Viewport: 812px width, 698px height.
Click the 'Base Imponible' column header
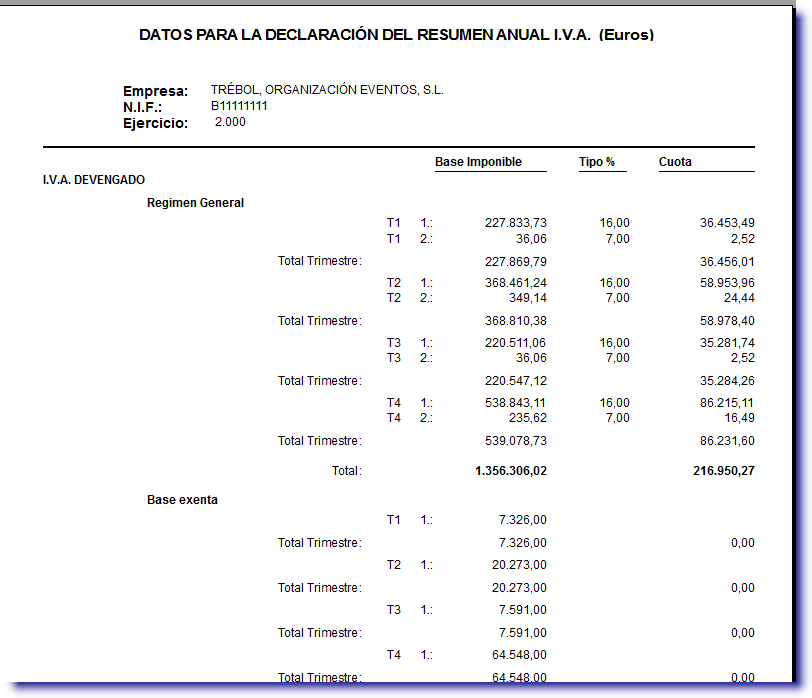click(x=478, y=162)
